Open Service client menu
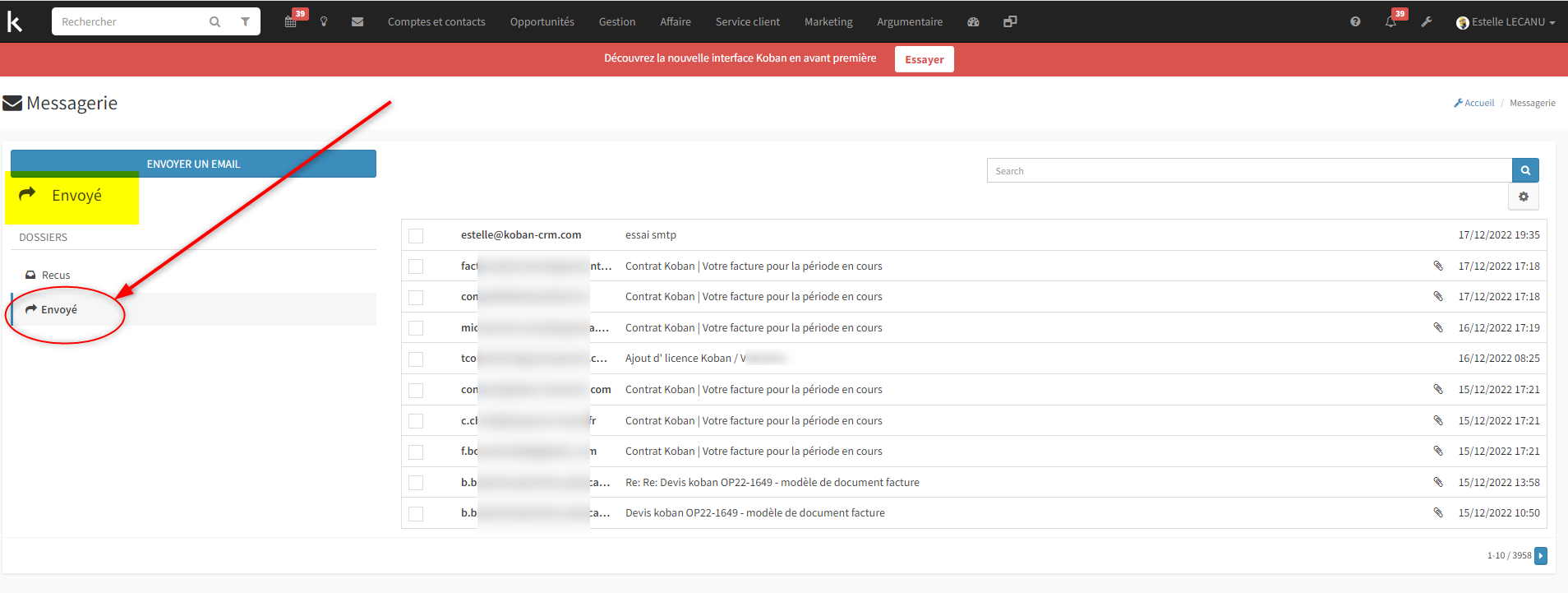The width and height of the screenshot is (1568, 593). click(x=748, y=22)
